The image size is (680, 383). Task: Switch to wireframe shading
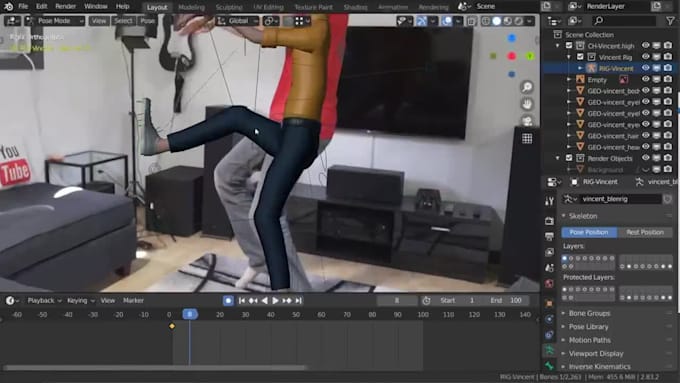click(x=486, y=21)
